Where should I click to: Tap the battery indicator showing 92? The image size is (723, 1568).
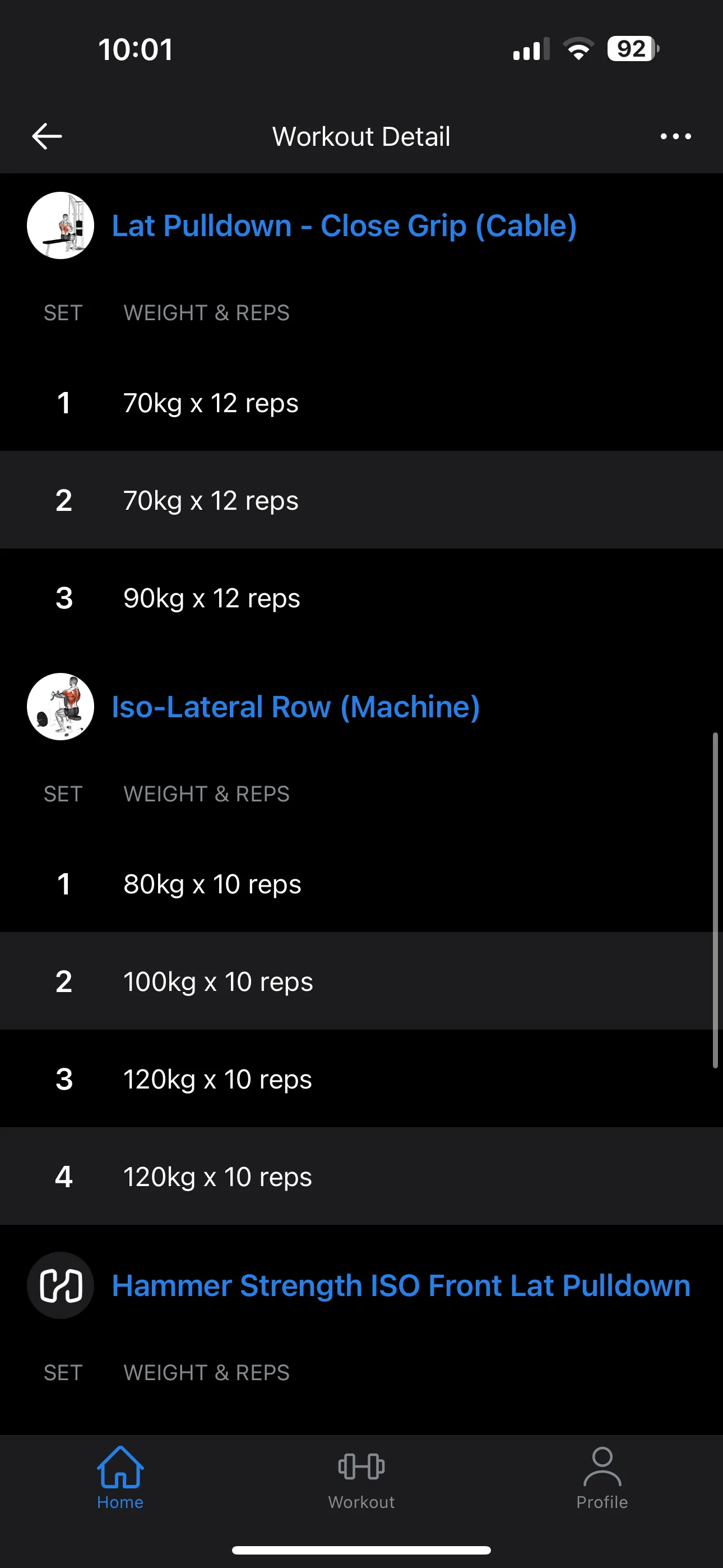click(x=632, y=49)
